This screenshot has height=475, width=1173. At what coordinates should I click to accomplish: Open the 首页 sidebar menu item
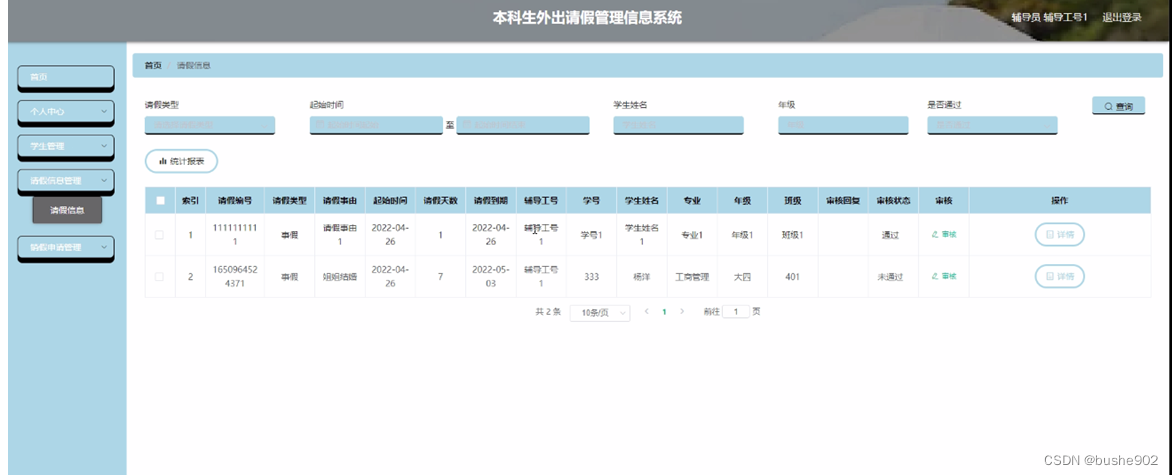click(66, 77)
